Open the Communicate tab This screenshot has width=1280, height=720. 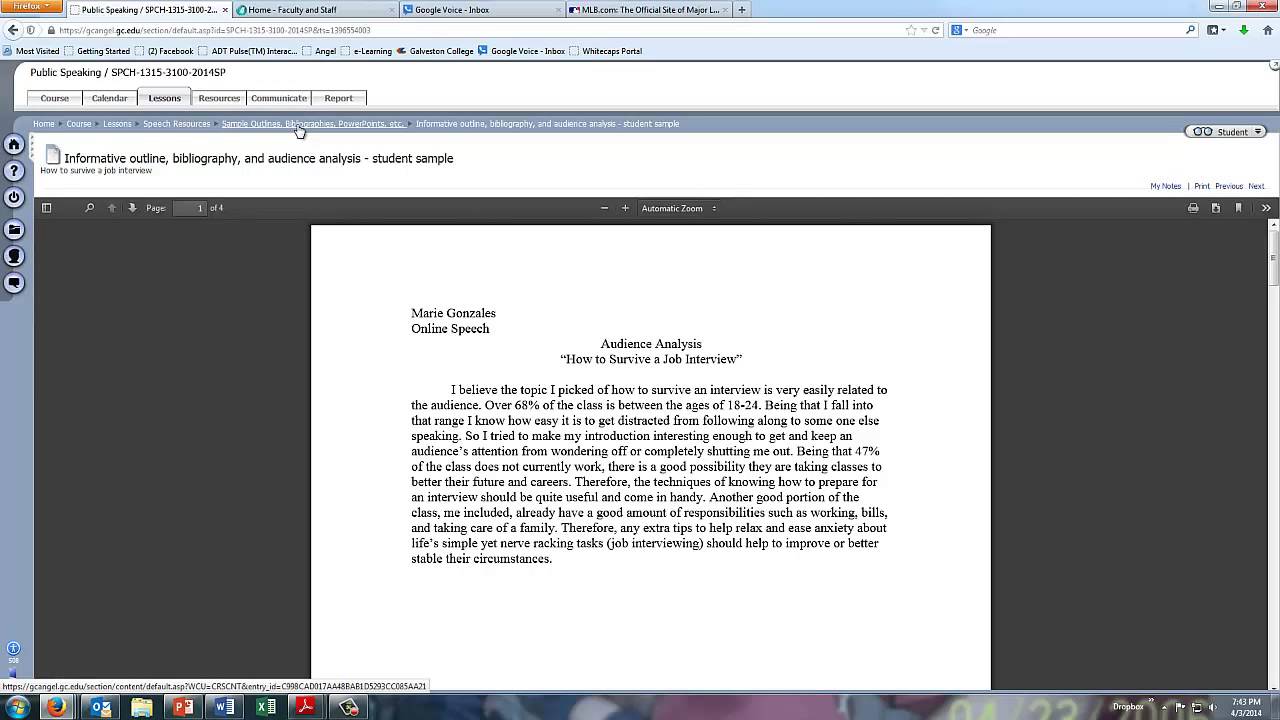coord(278,98)
